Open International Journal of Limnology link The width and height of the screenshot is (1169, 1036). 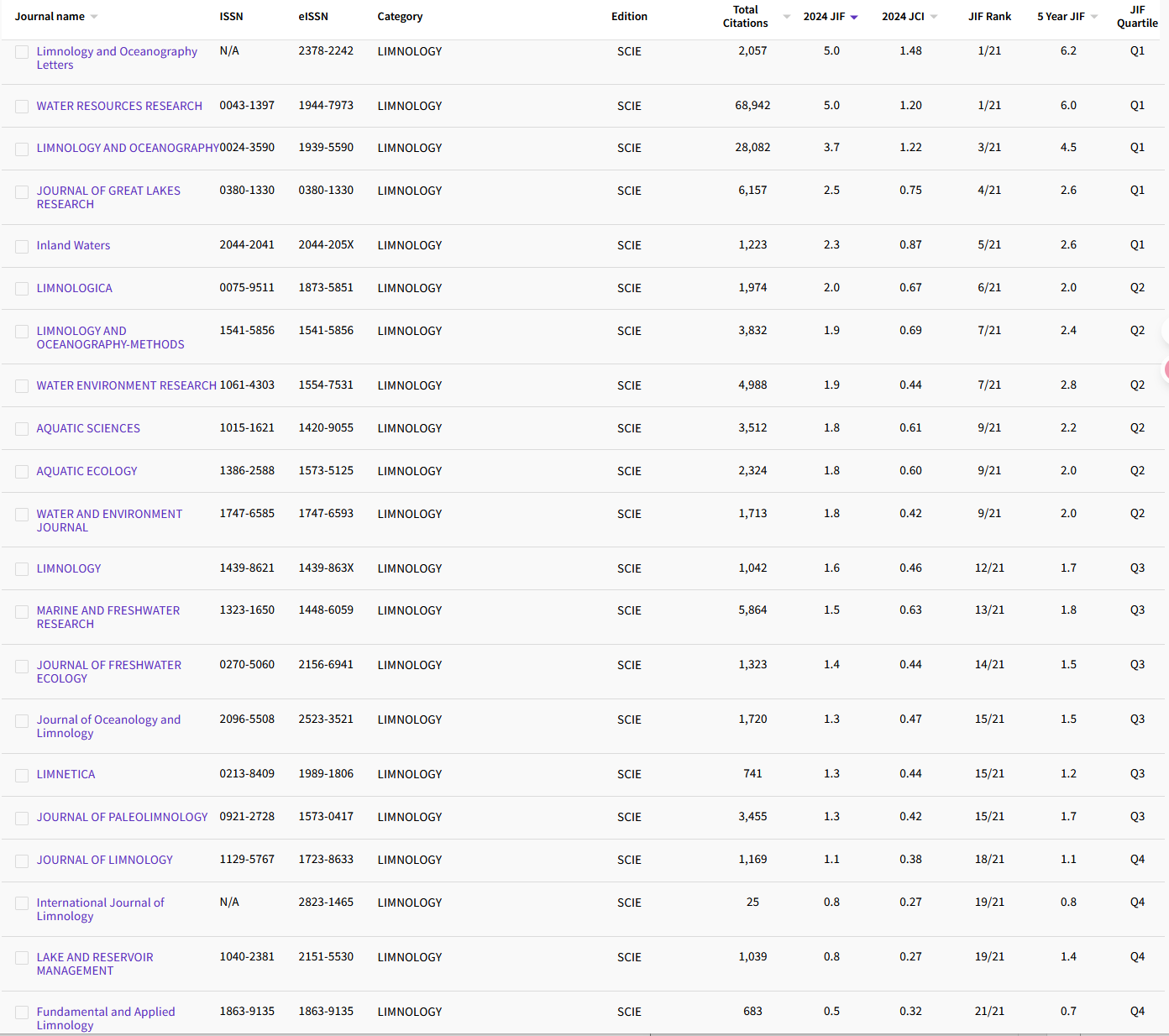pos(100,909)
